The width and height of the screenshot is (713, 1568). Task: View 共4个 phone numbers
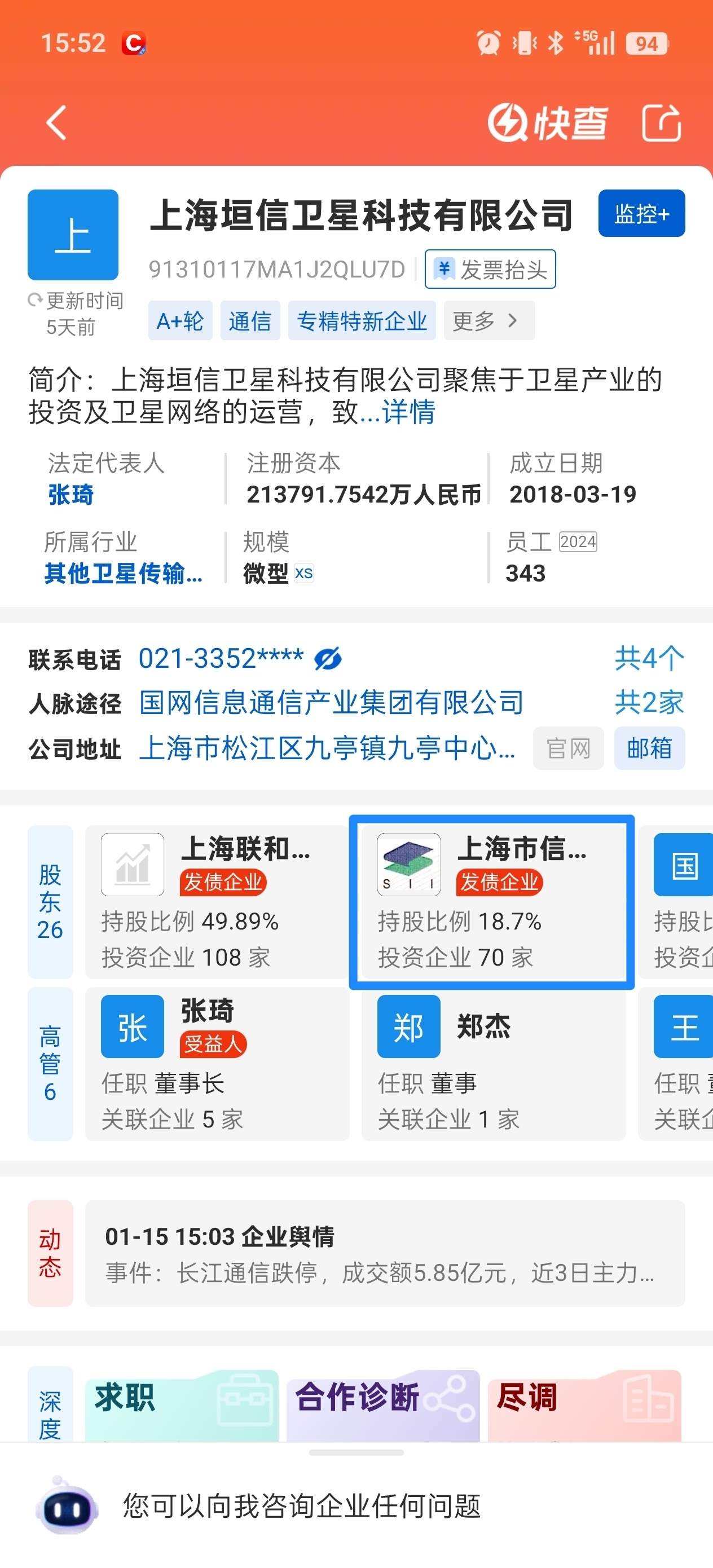tap(649, 659)
